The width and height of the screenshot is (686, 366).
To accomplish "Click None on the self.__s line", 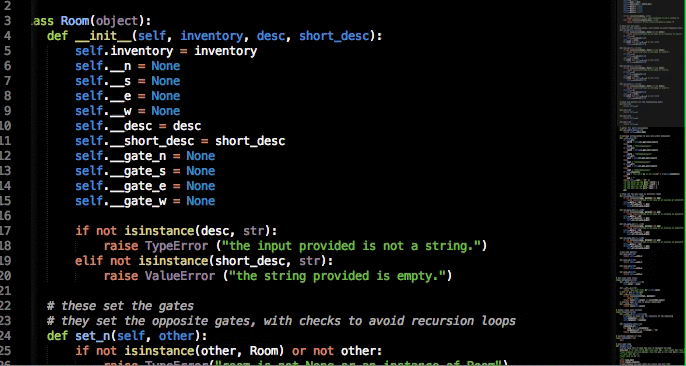I will (x=166, y=81).
